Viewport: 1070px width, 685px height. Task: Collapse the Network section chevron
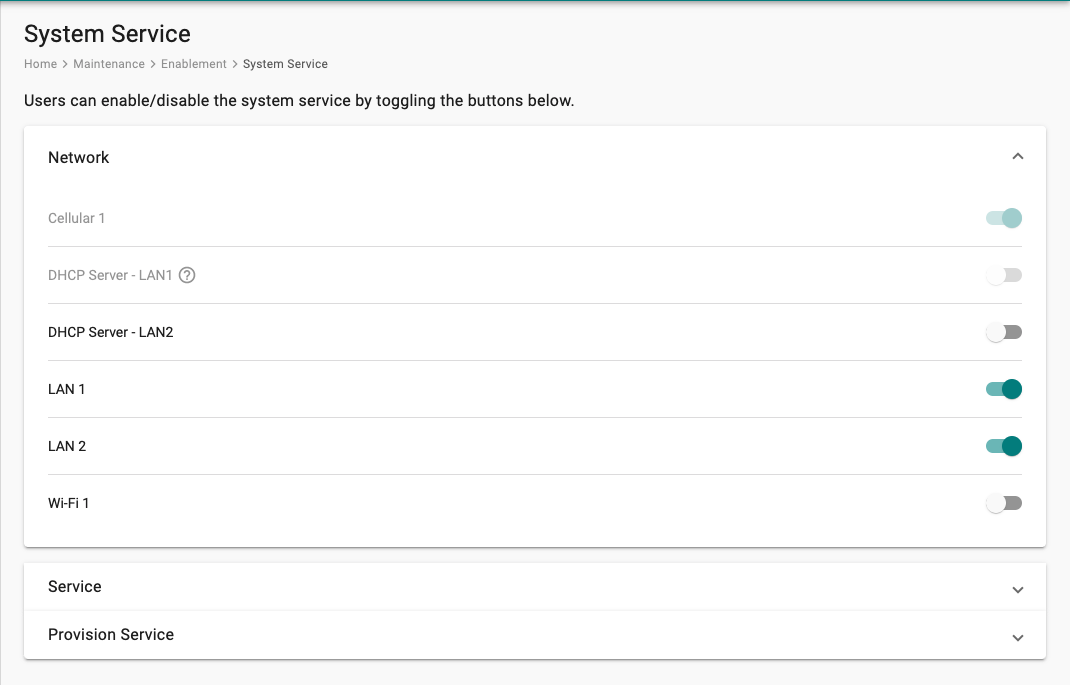pos(1017,157)
